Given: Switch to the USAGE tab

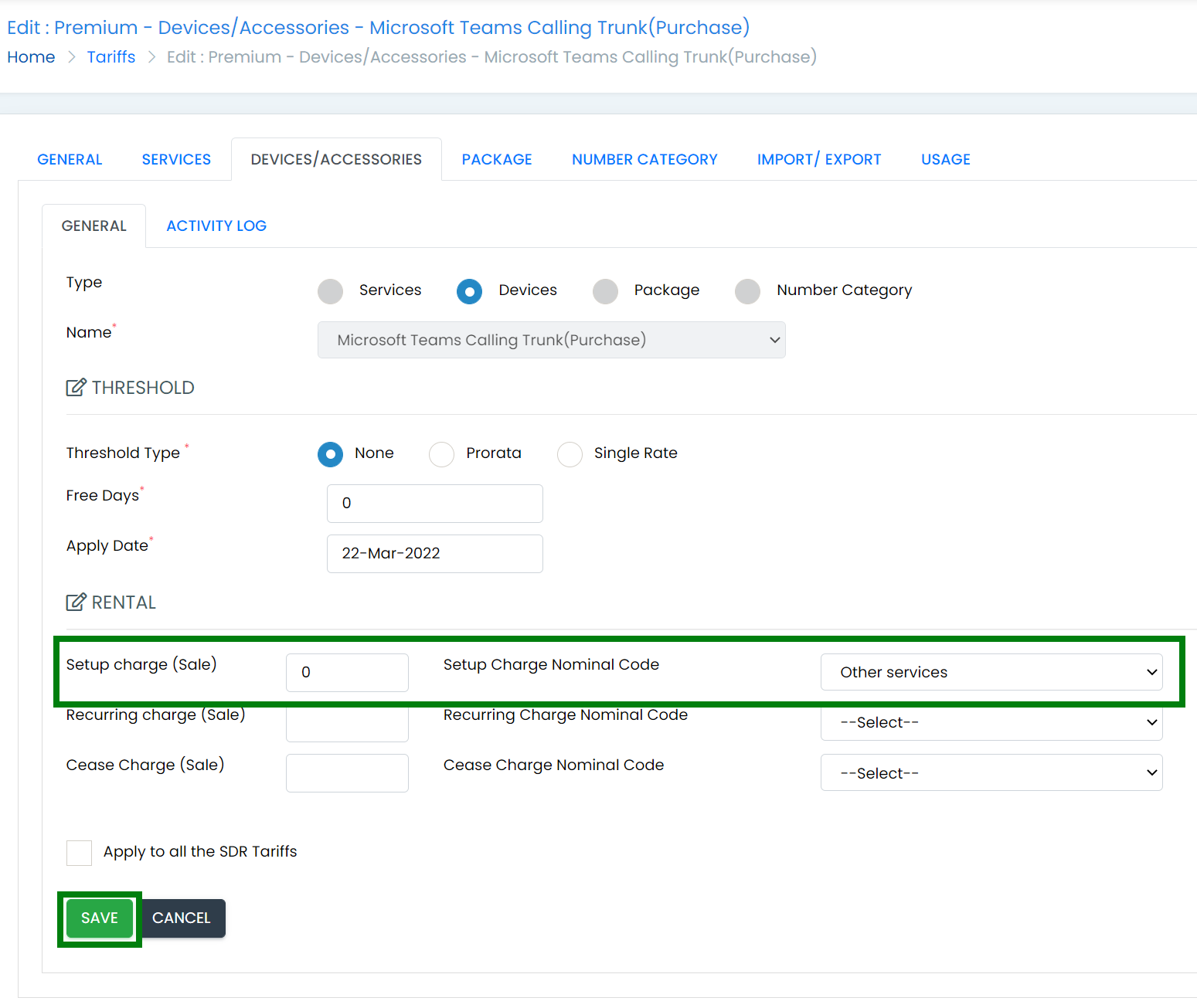Looking at the screenshot, I should 946,159.
